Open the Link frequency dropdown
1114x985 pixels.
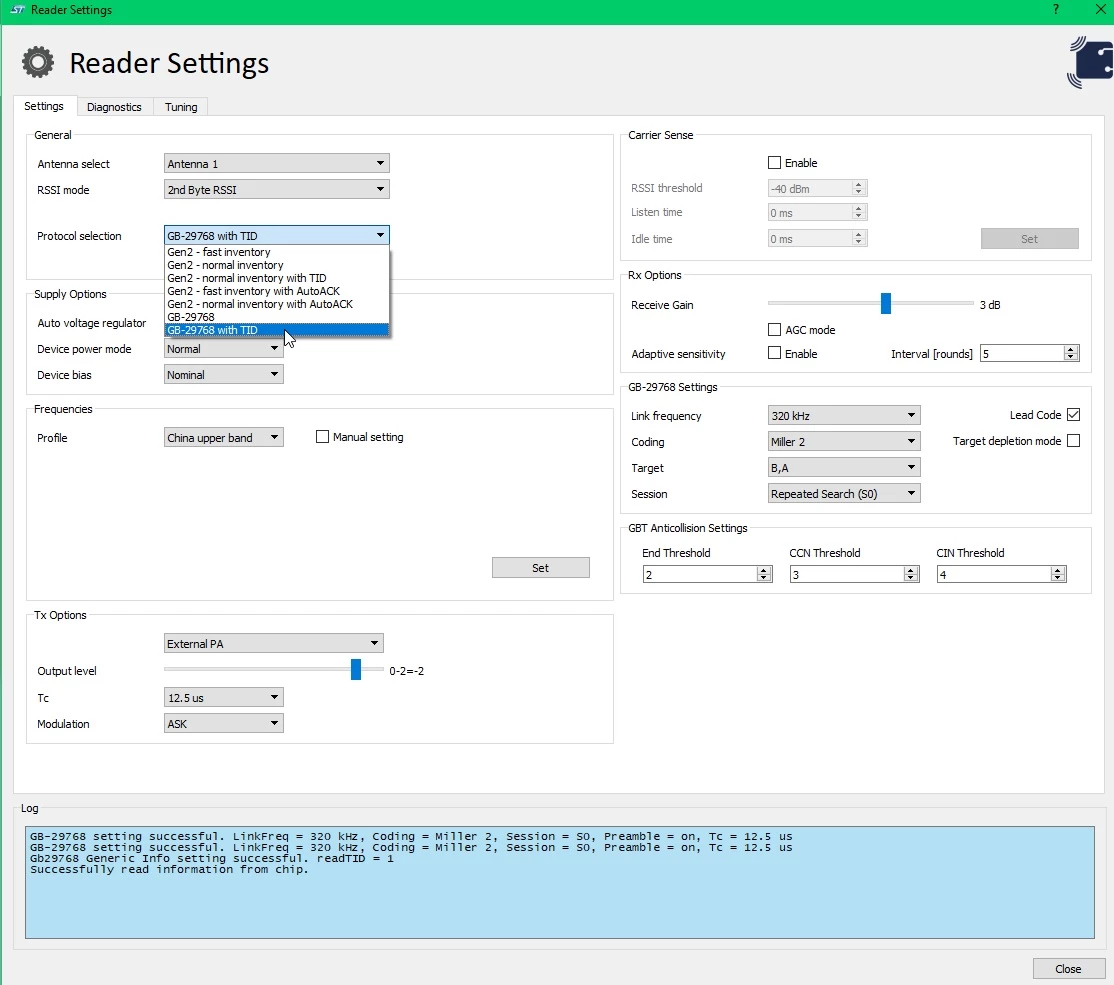(844, 416)
